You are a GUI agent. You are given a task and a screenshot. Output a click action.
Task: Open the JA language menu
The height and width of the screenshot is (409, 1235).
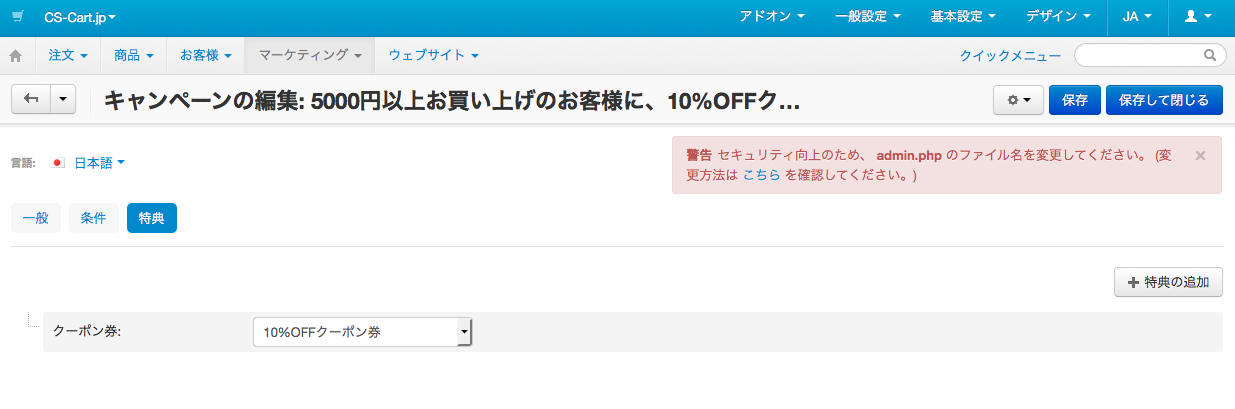pos(1137,17)
